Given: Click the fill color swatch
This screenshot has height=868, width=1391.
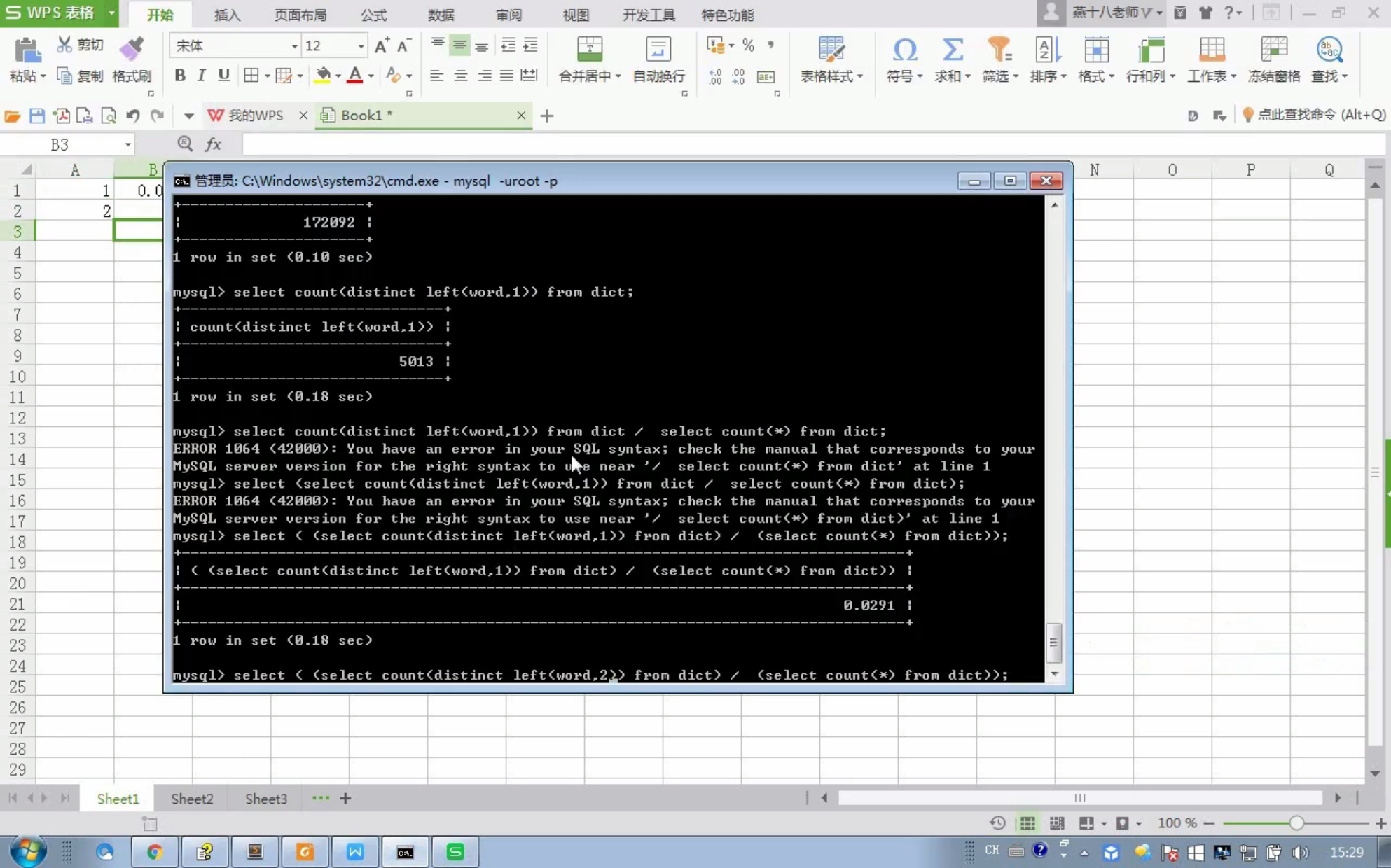Looking at the screenshot, I should [x=323, y=76].
